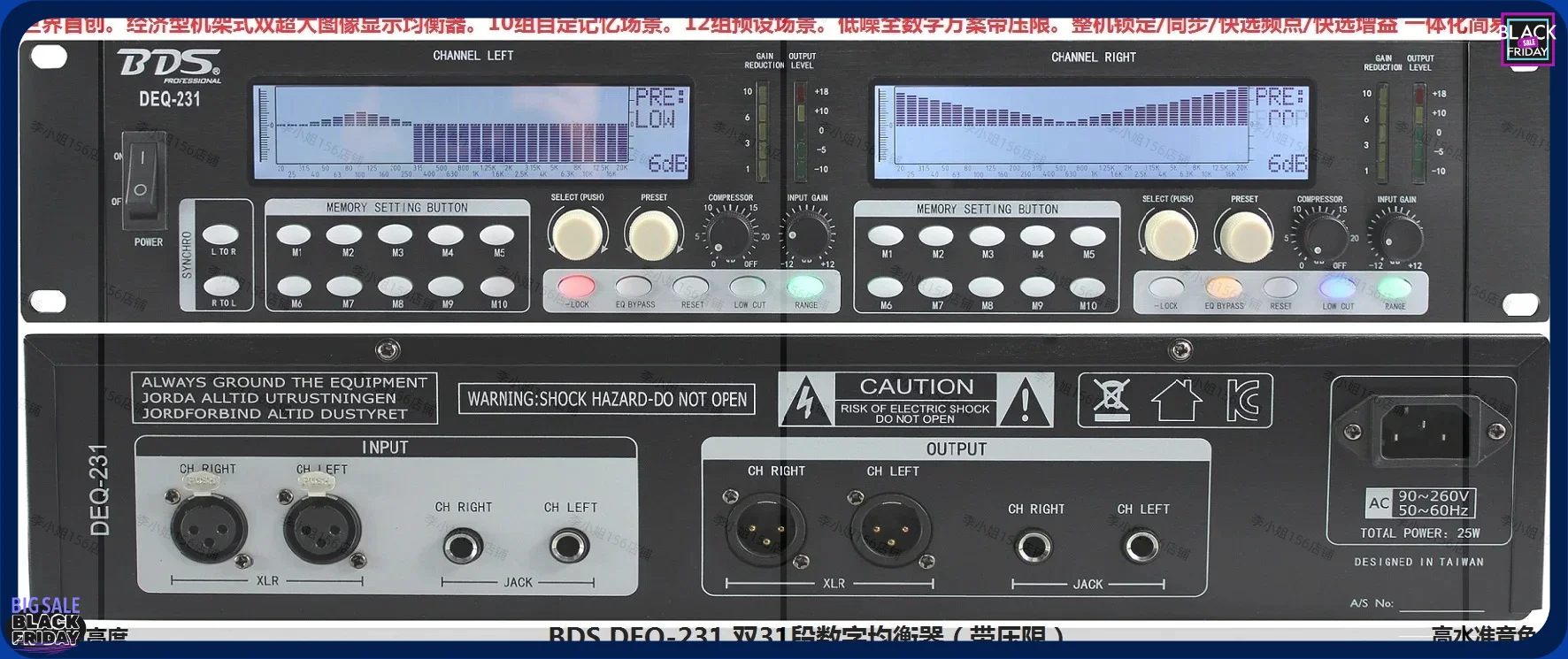Image resolution: width=1568 pixels, height=659 pixels.
Task: Click the lightning bolt shock hazard triangle
Action: coord(805,401)
